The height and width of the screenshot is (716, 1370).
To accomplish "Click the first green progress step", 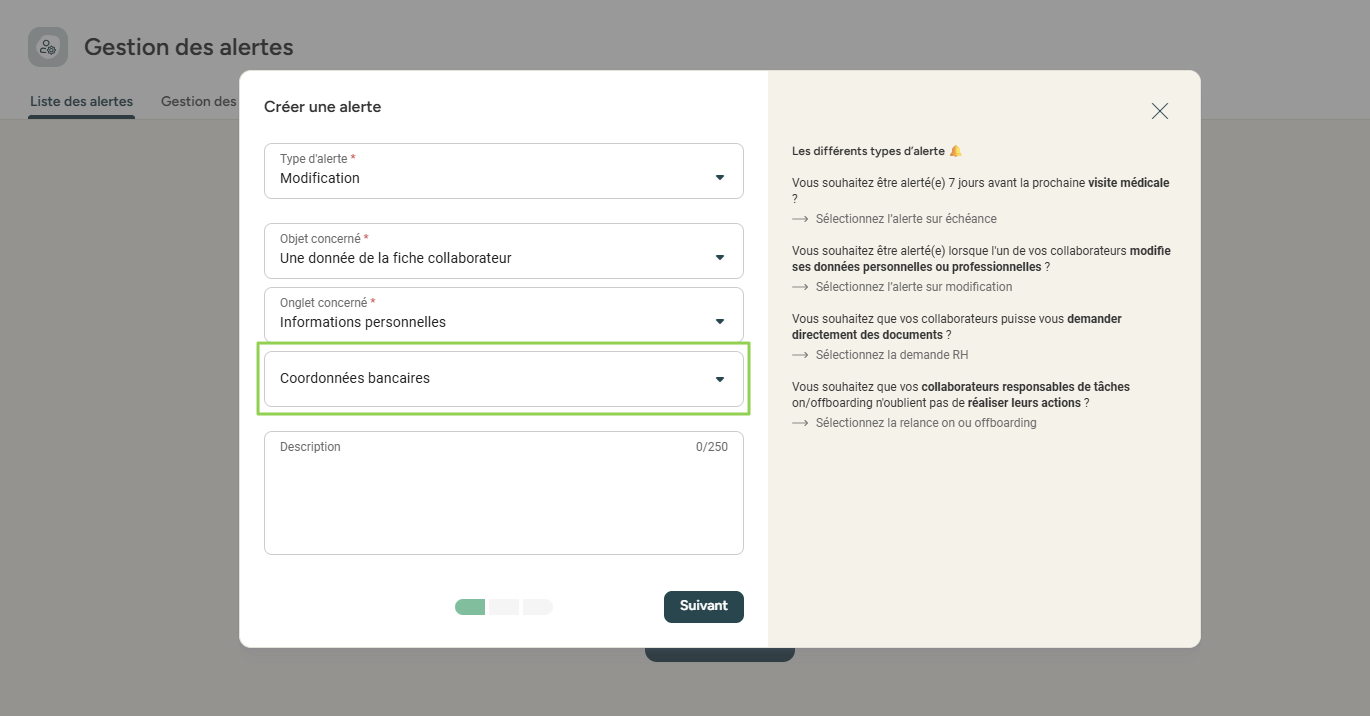I will (470, 607).
